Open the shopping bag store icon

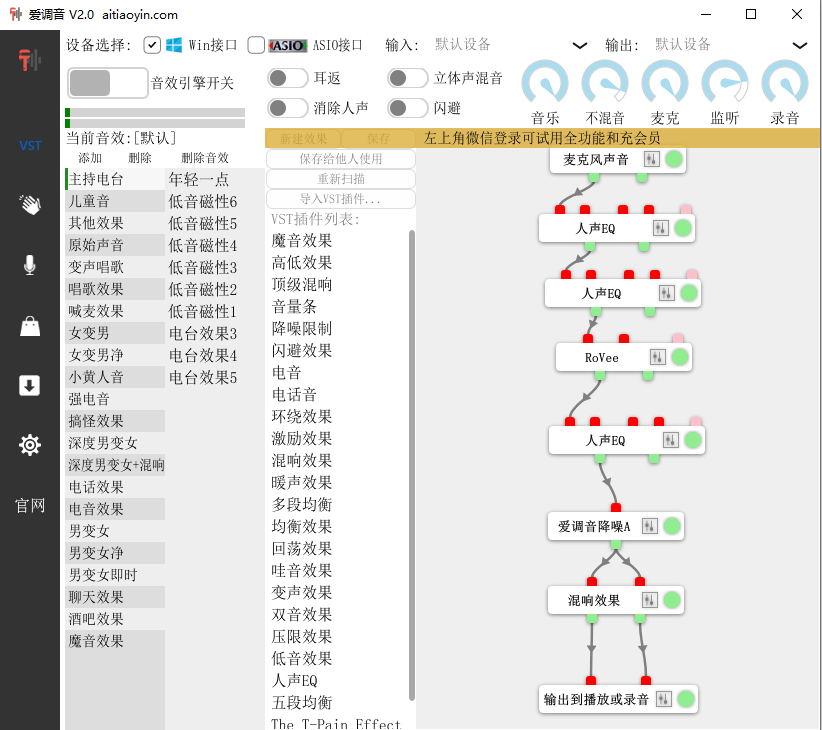(x=30, y=326)
